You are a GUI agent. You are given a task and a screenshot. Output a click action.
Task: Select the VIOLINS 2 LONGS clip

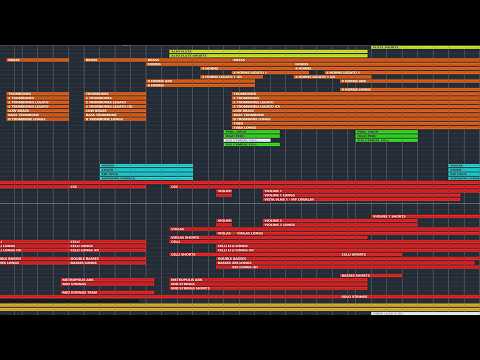[340, 225]
